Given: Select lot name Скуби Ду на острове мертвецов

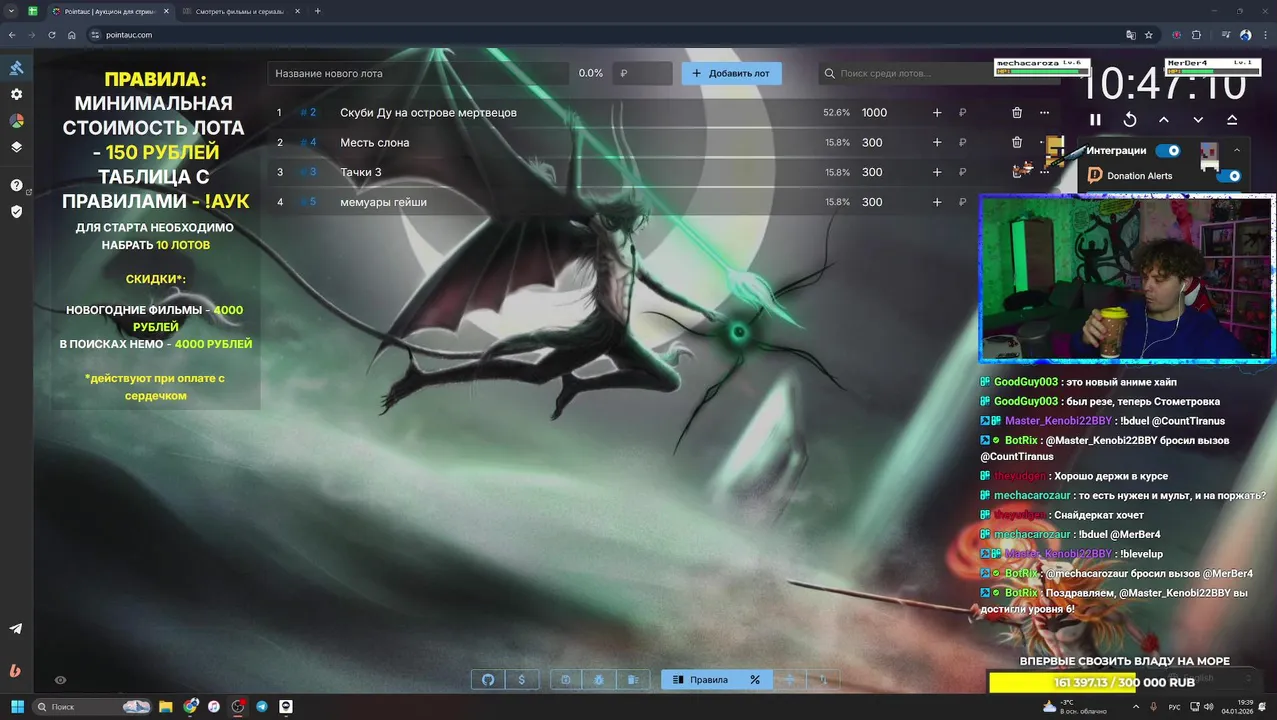Looking at the screenshot, I should click(428, 113).
